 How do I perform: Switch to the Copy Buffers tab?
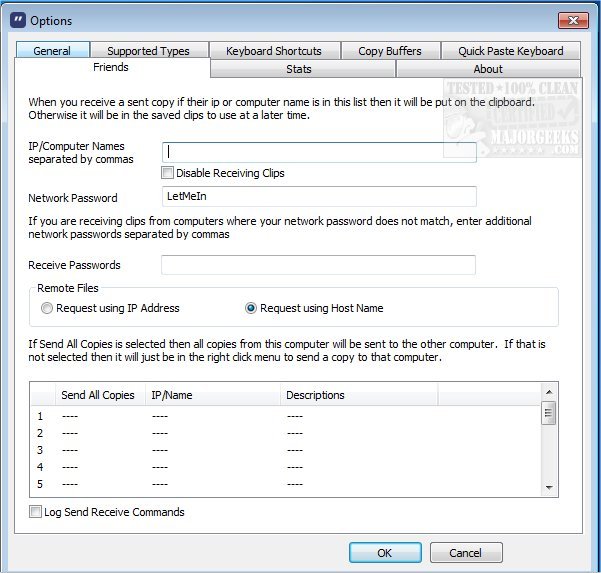[x=391, y=51]
